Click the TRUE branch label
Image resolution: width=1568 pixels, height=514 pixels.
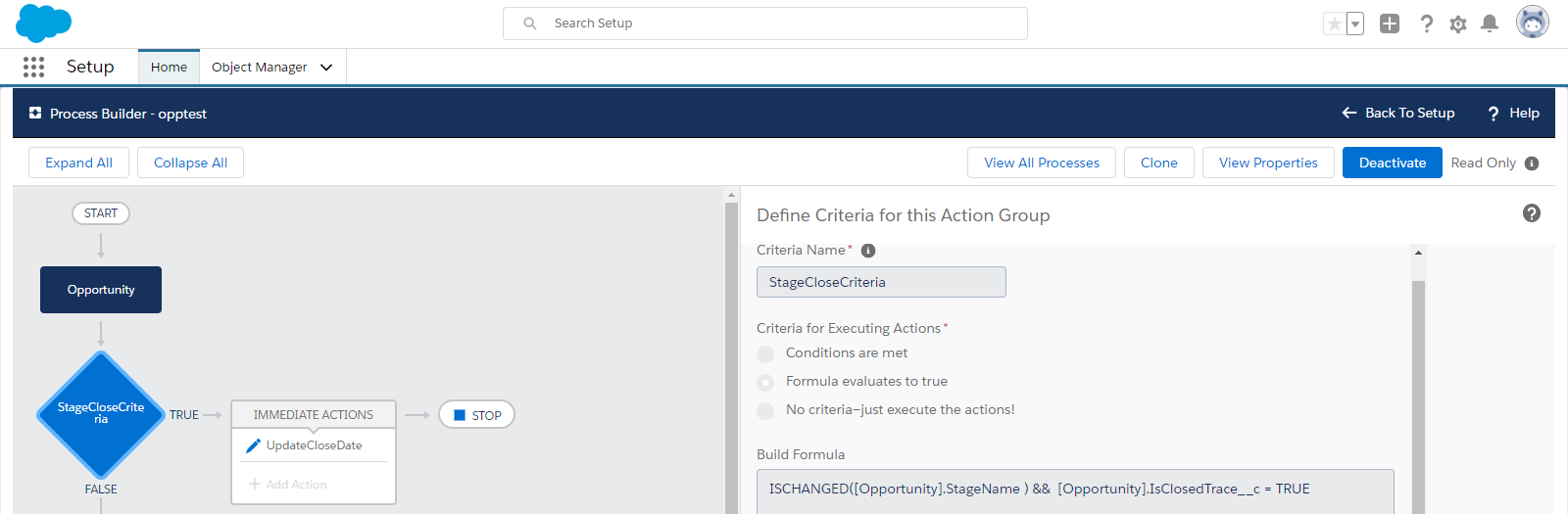pos(184,415)
